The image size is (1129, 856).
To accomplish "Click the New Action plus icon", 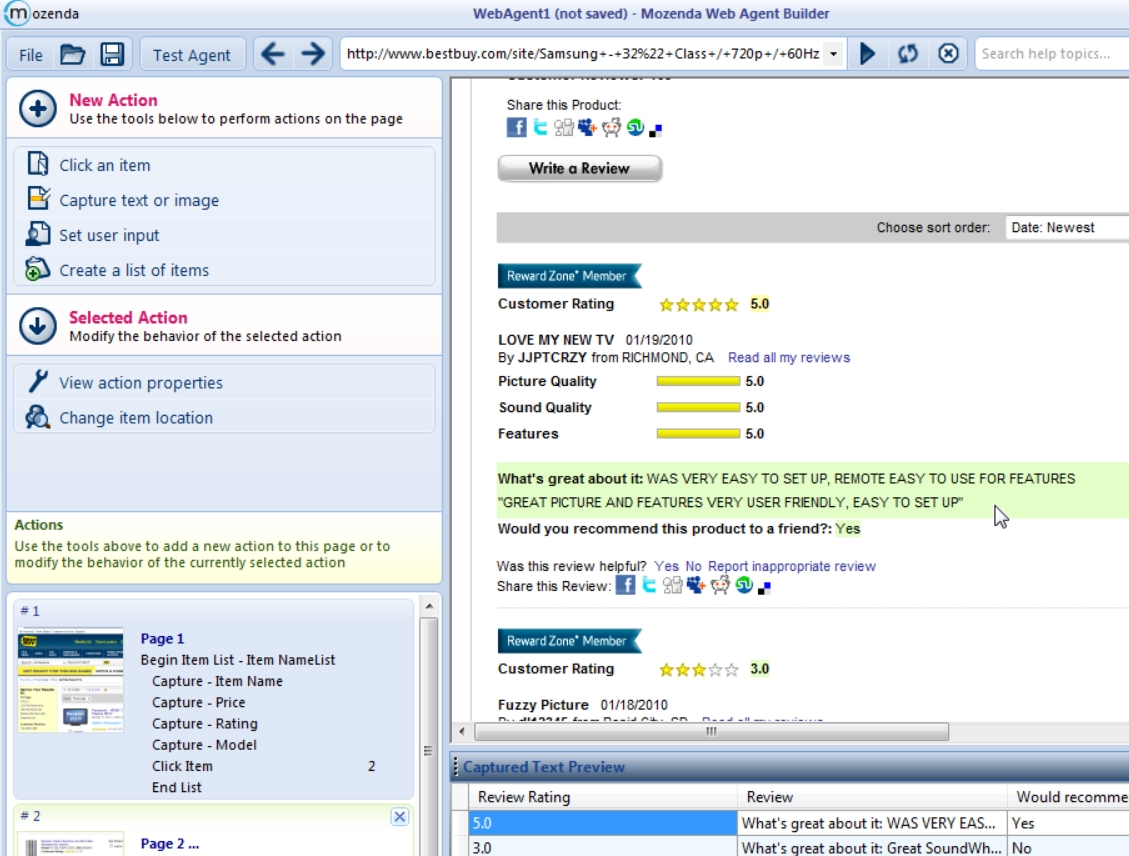I will coord(37,109).
